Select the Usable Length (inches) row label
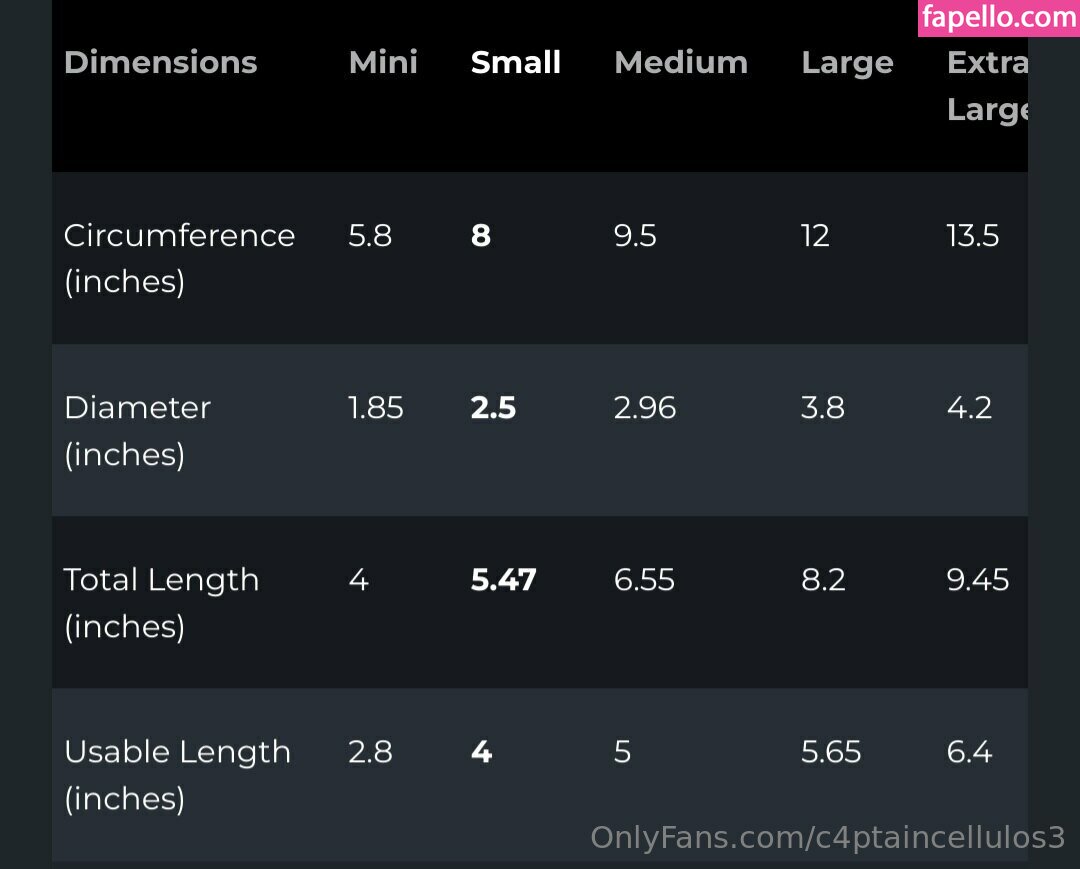This screenshot has height=869, width=1080. click(x=177, y=774)
